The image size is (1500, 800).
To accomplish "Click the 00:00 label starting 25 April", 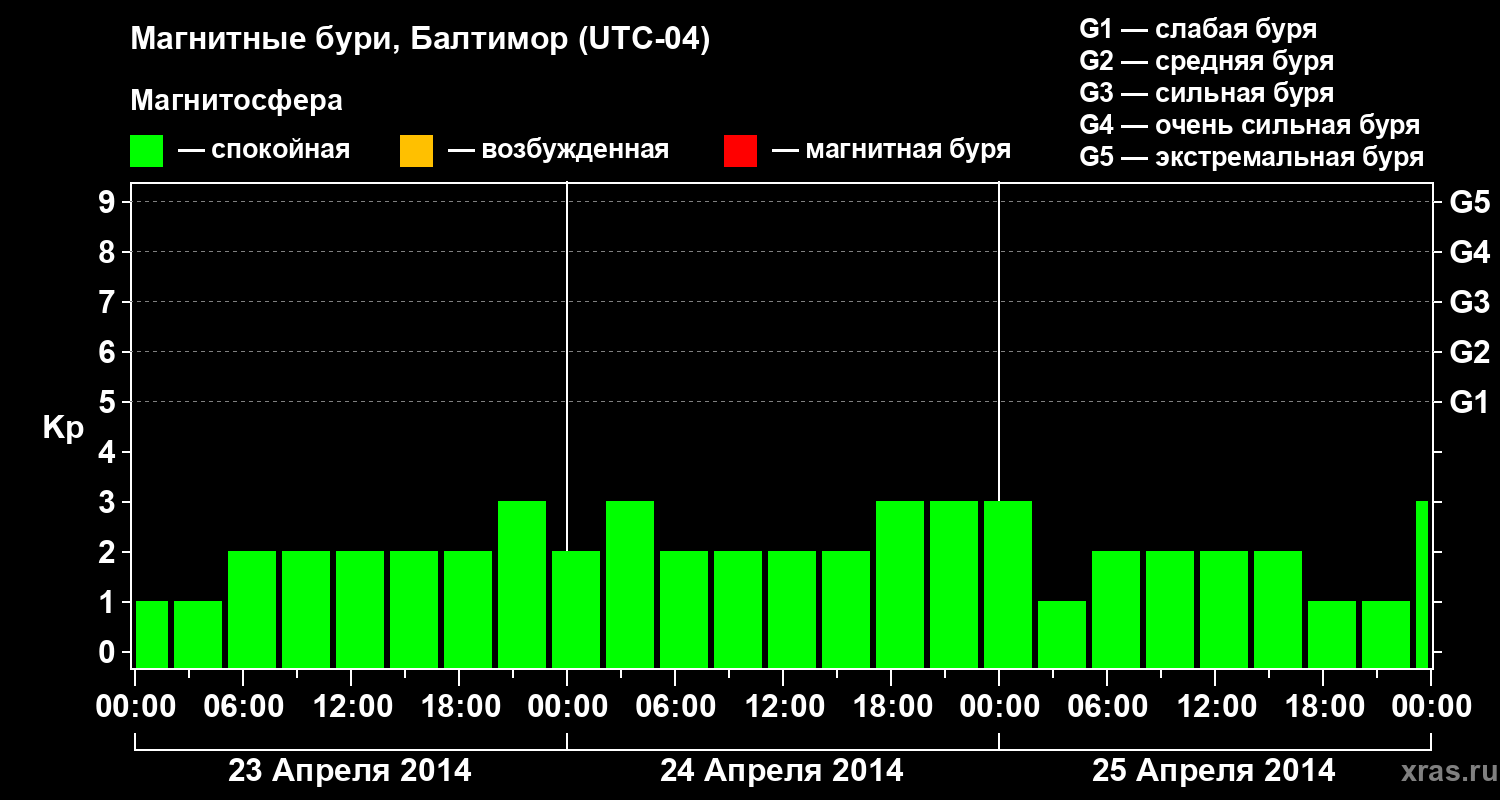I will click(x=999, y=707).
